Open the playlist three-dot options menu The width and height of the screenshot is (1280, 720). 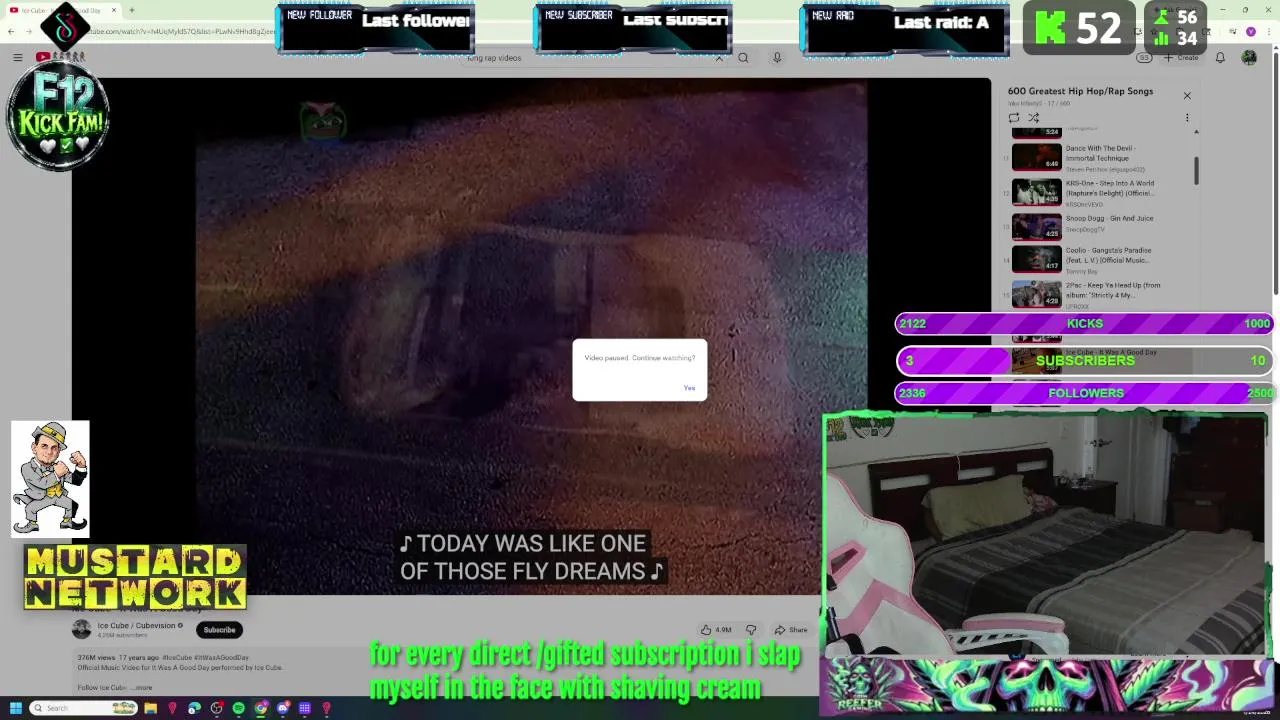1187,118
